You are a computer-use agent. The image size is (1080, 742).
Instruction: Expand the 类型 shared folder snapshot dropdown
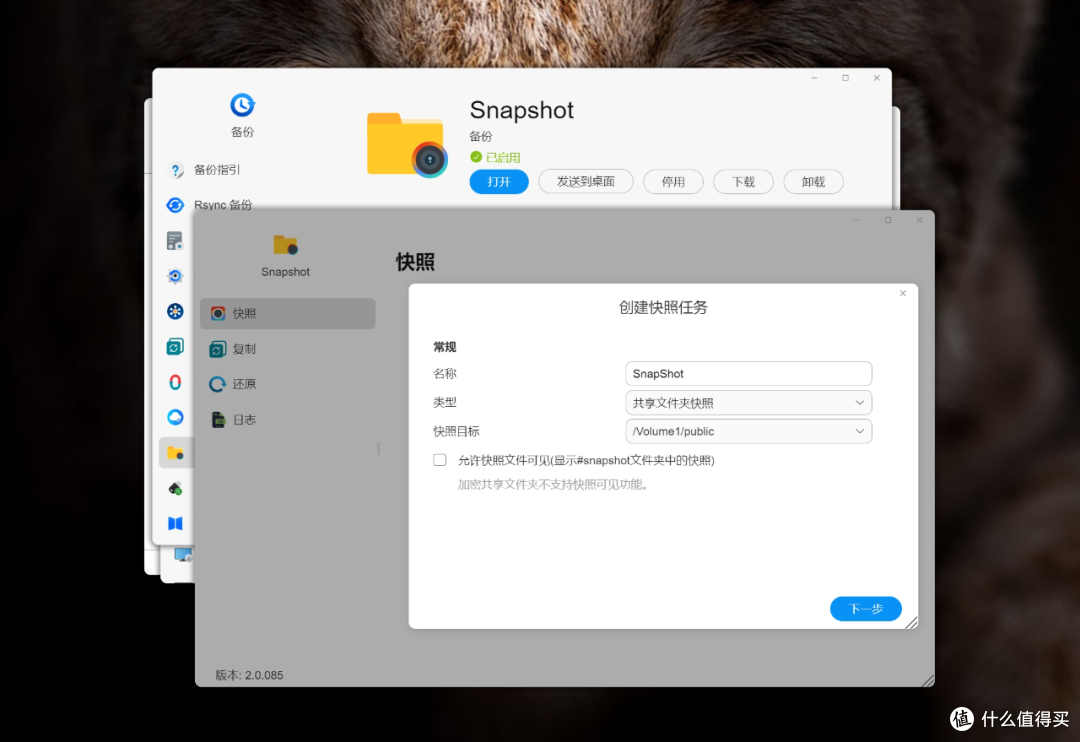pos(749,403)
